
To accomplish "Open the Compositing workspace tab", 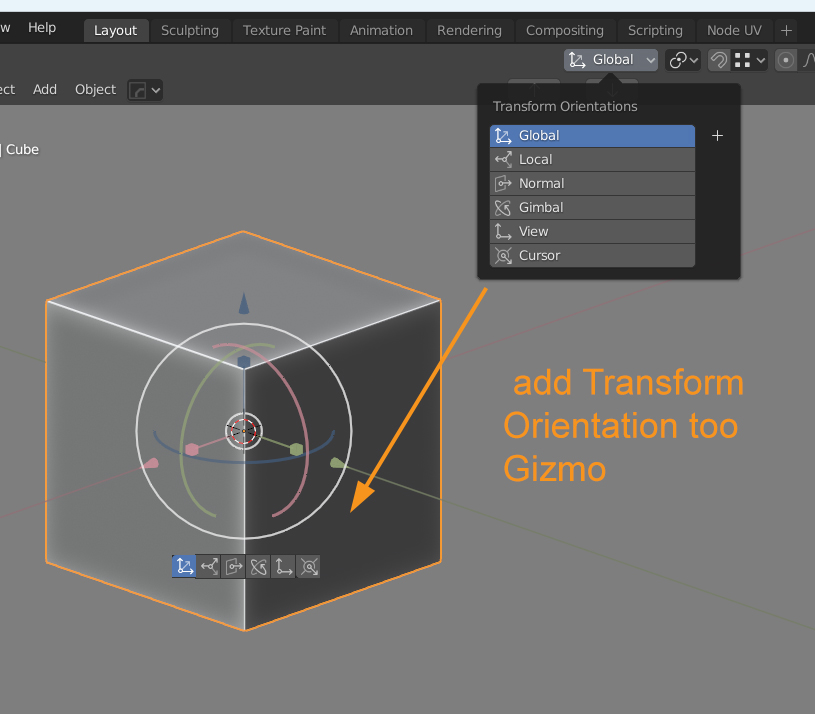I will [x=565, y=31].
